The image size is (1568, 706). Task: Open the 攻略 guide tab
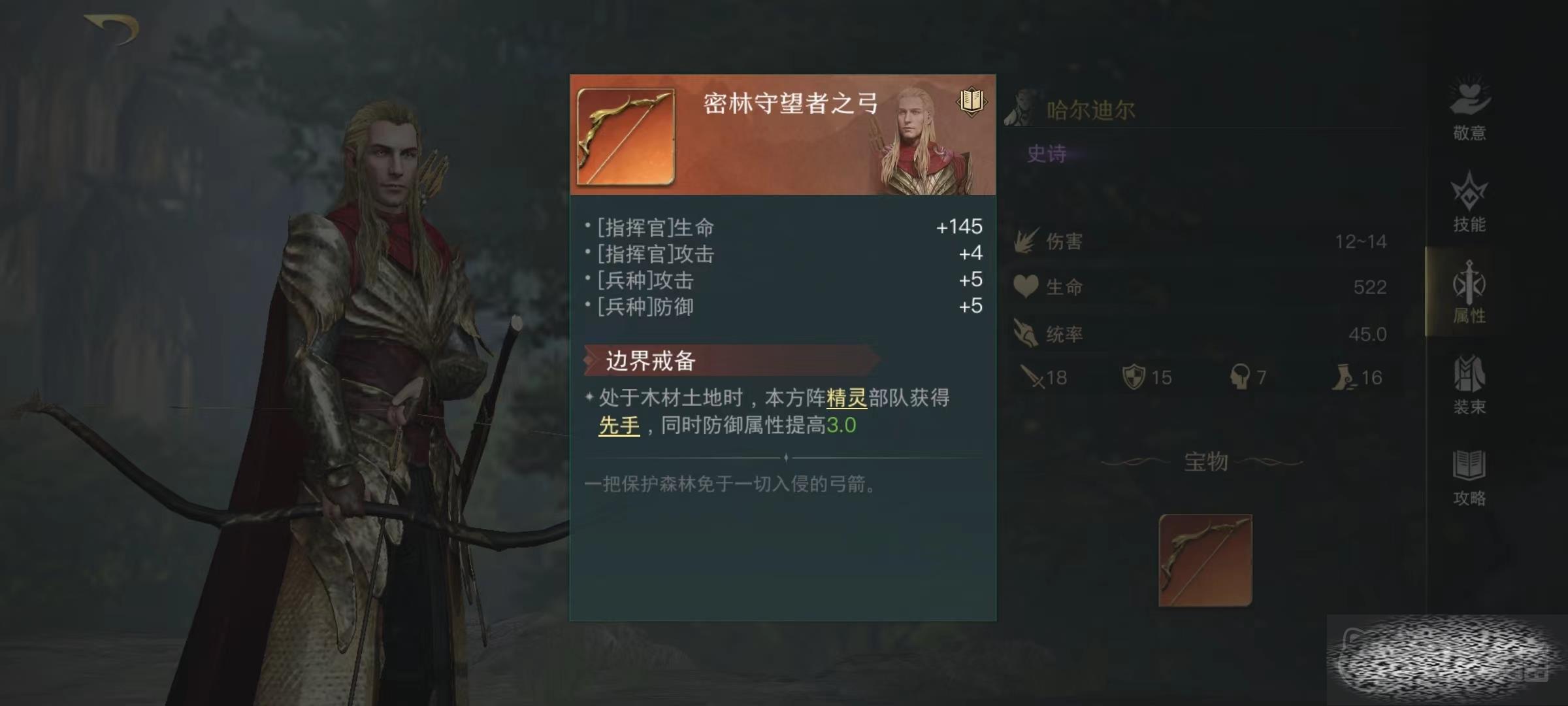click(x=1469, y=477)
